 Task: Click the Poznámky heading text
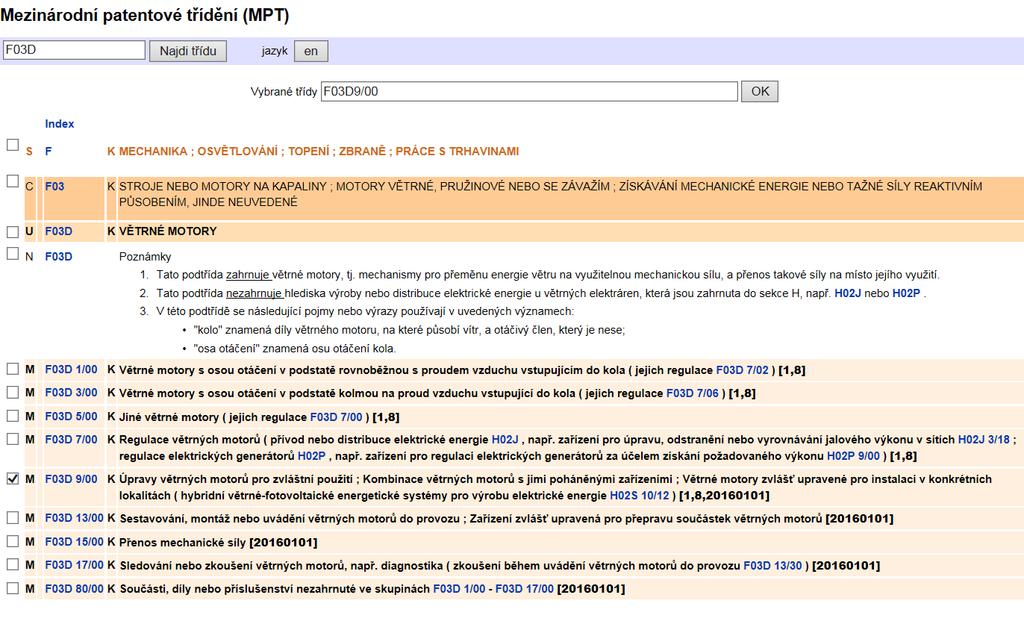pyautogui.click(x=145, y=257)
